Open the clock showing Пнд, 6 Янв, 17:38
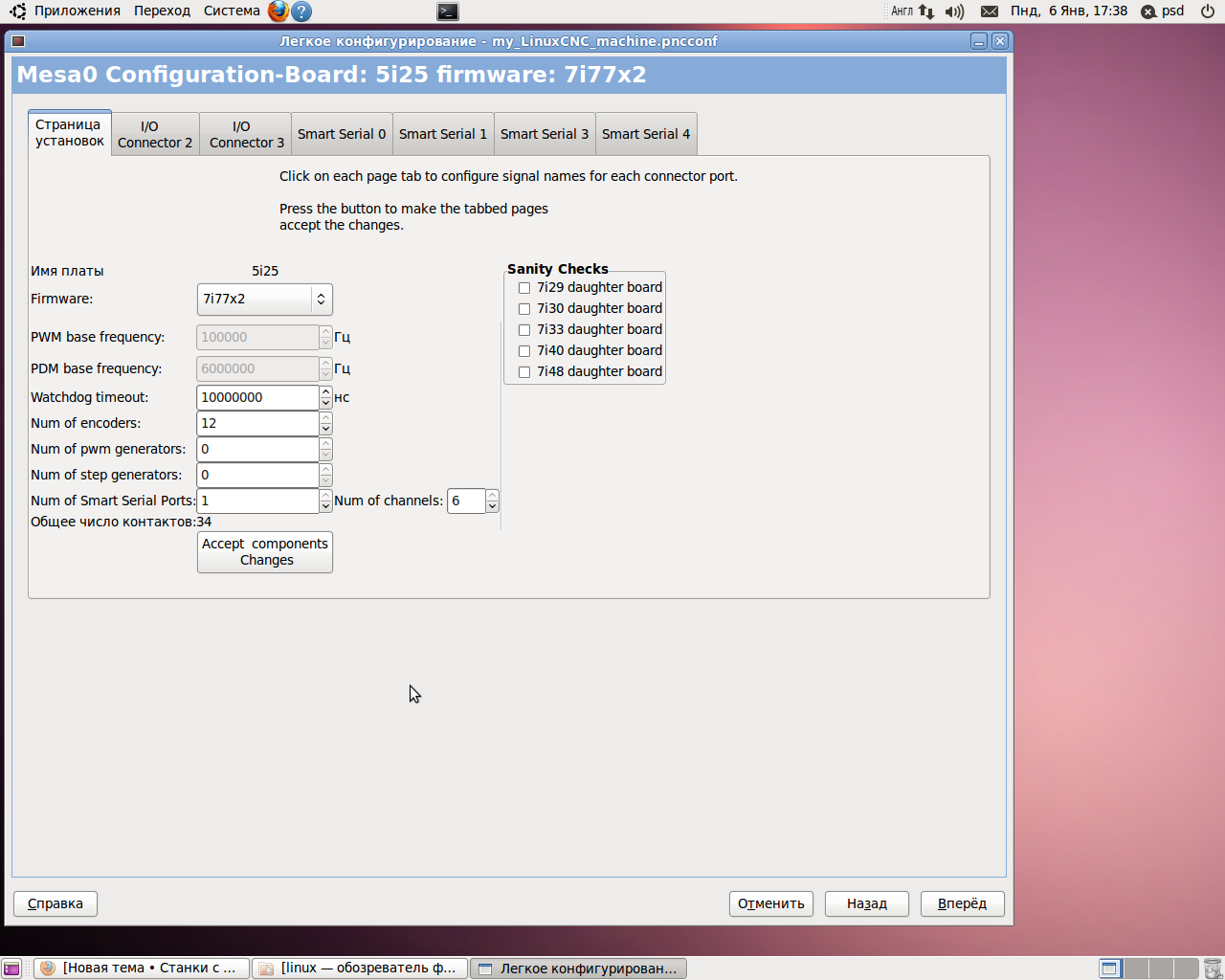The image size is (1225, 980). click(1069, 11)
